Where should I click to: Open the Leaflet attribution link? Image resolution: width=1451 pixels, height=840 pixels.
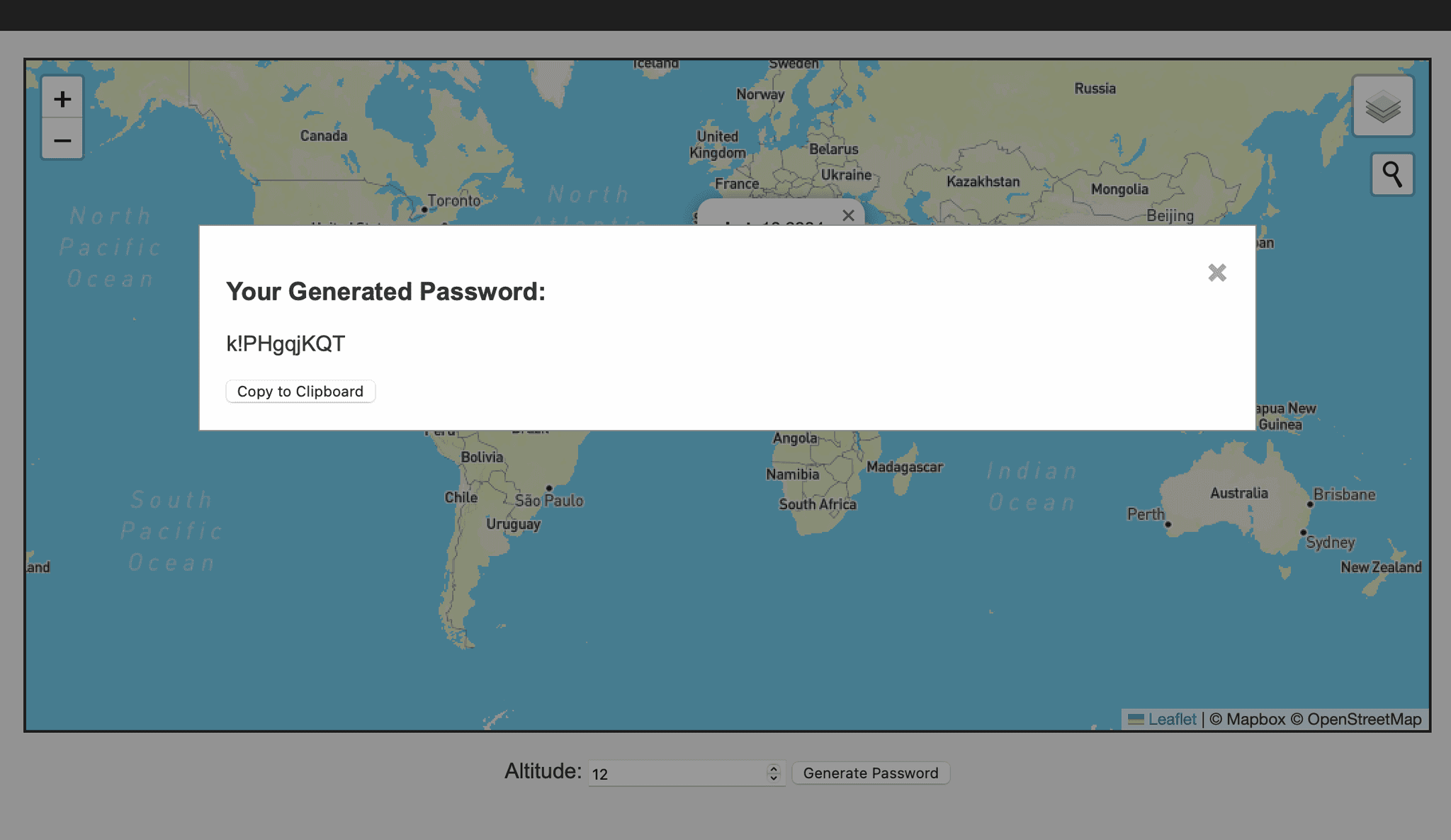pyautogui.click(x=1171, y=719)
